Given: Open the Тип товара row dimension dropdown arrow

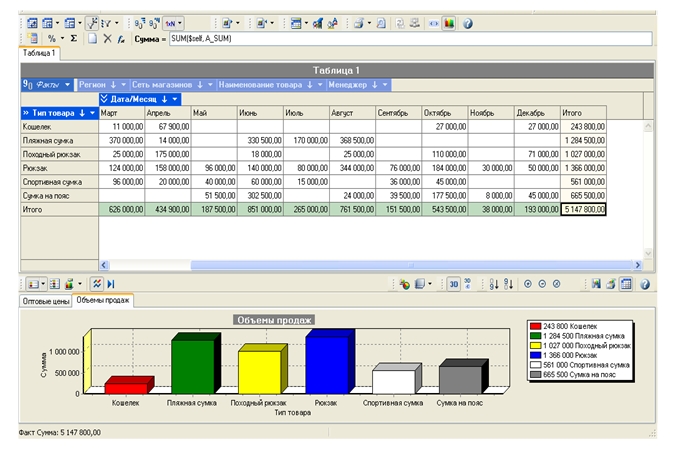Looking at the screenshot, I should 92,113.
